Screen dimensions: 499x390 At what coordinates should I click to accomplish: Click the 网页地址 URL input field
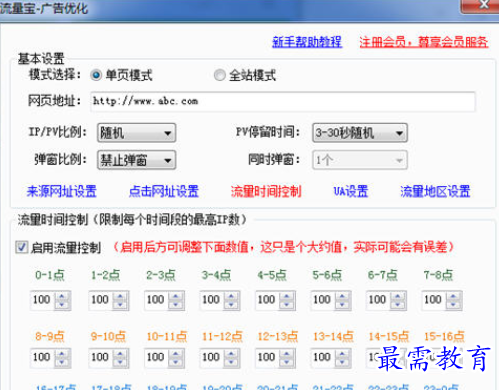tap(283, 102)
